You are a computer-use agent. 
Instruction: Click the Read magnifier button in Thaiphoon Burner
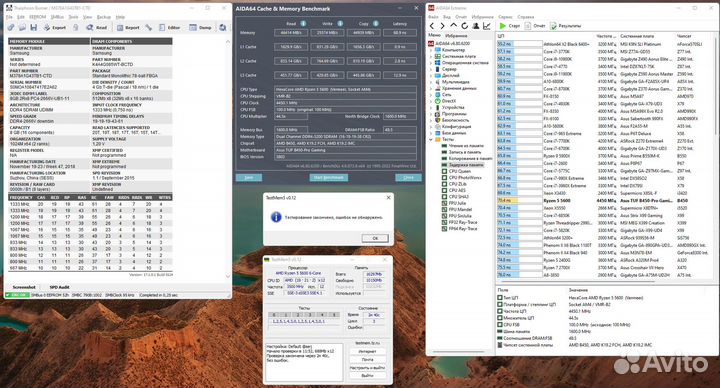(x=97, y=28)
